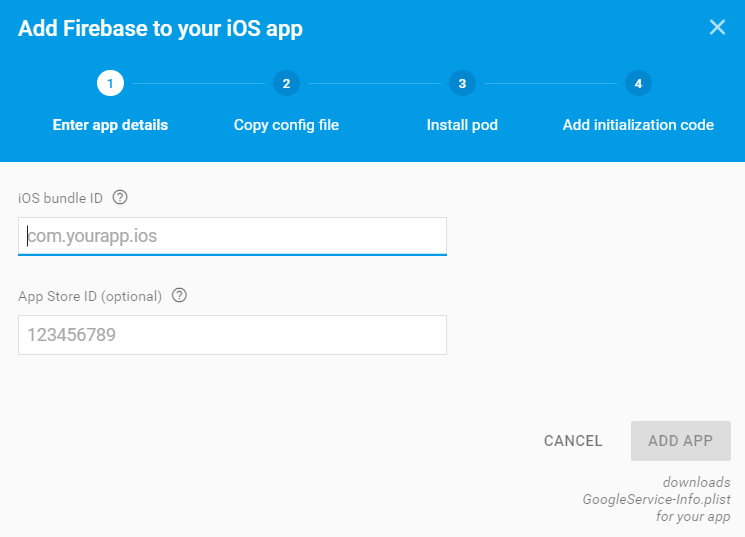
Task: Focus the App Store ID field
Action: [x=232, y=335]
